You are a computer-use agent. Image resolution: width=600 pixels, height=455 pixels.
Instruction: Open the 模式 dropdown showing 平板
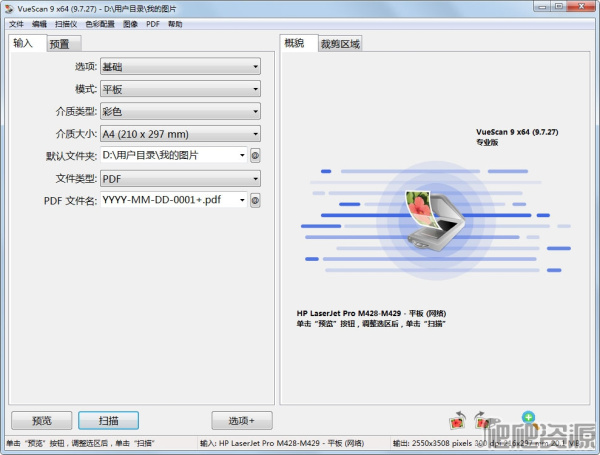point(180,89)
